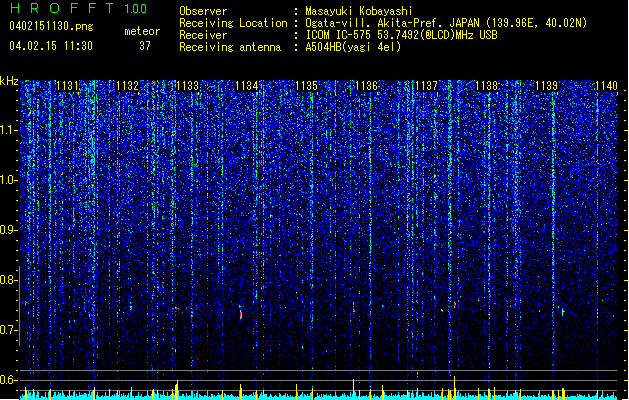
Task: Click time marker 1134
Action: pos(247,86)
